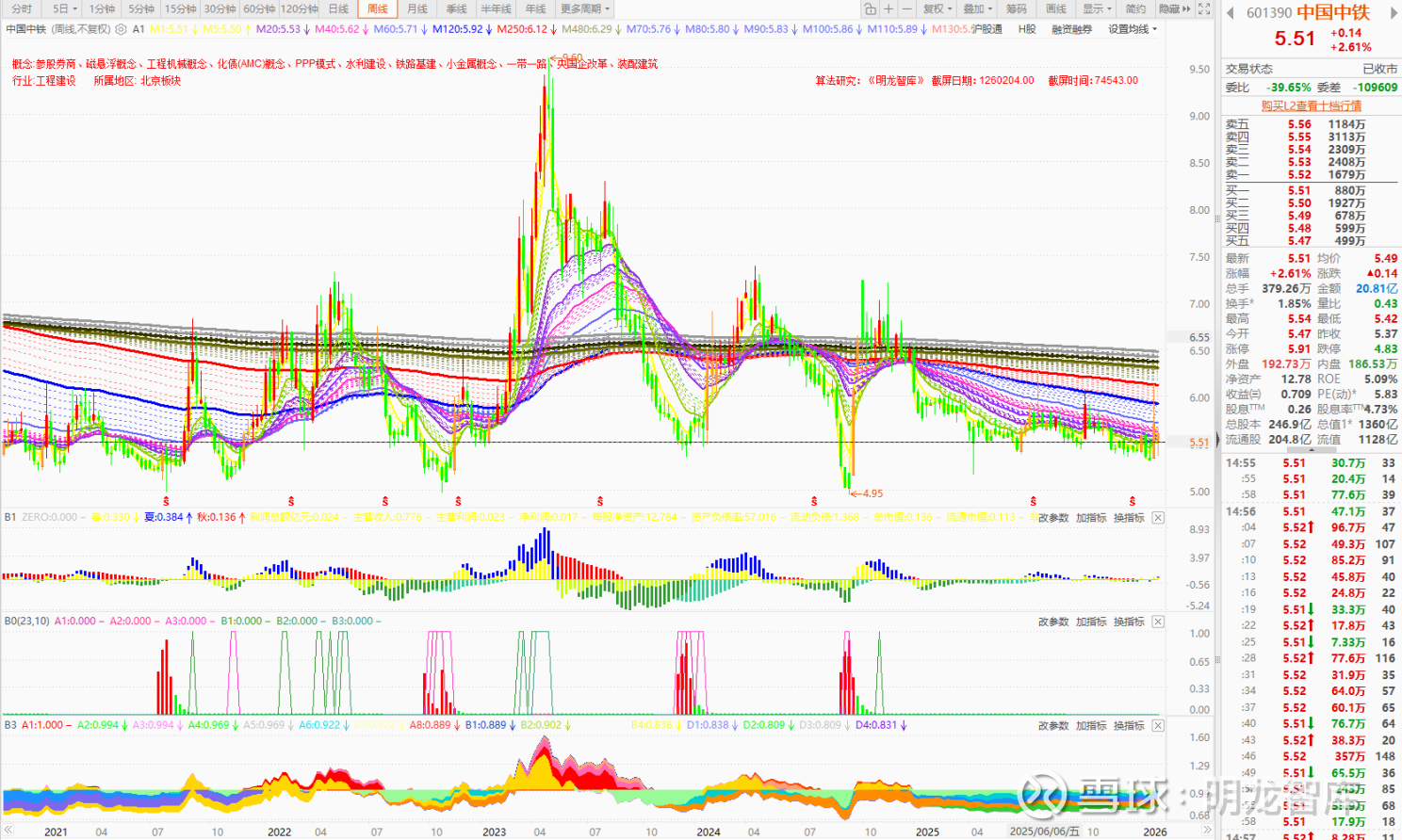Open the 显示 dropdown
Viewport: 1402px width, 840px height.
pos(1097,8)
